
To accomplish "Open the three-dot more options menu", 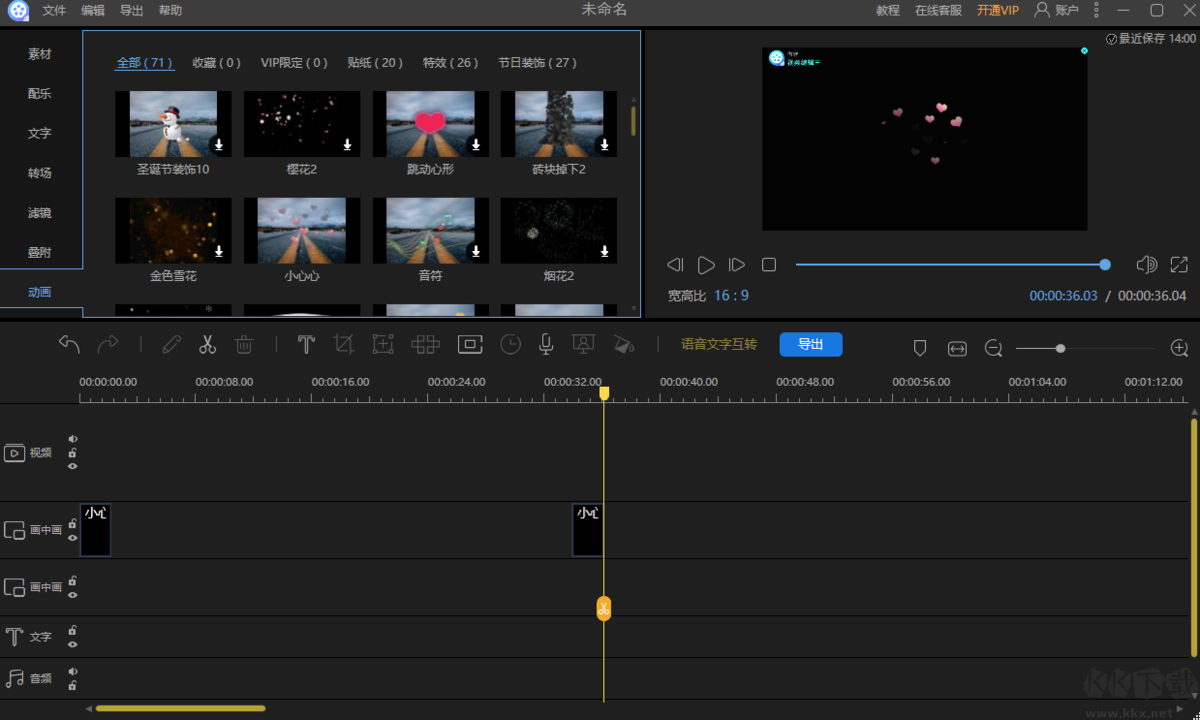I will tap(1096, 10).
